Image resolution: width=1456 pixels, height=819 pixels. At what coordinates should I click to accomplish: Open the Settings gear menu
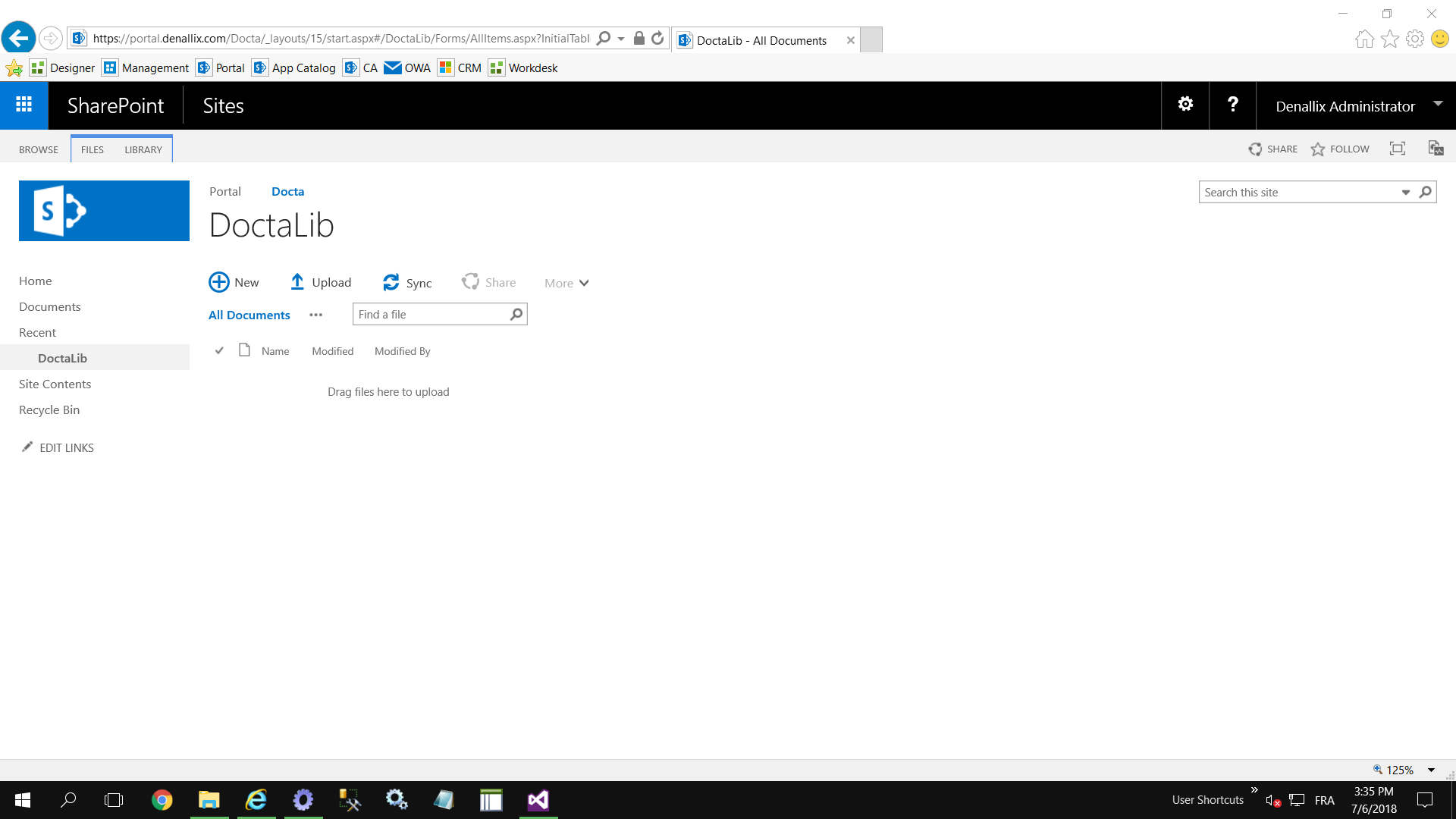(1185, 105)
